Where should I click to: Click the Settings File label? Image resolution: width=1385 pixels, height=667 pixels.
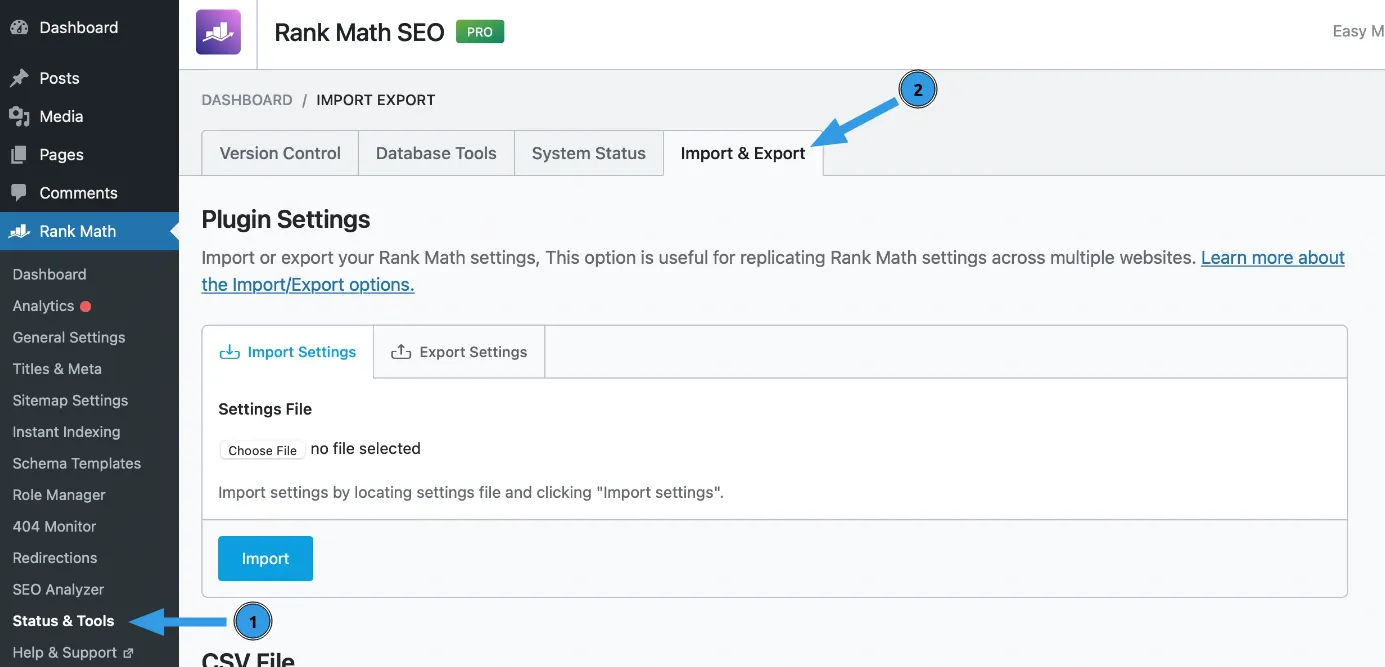[x=265, y=409]
